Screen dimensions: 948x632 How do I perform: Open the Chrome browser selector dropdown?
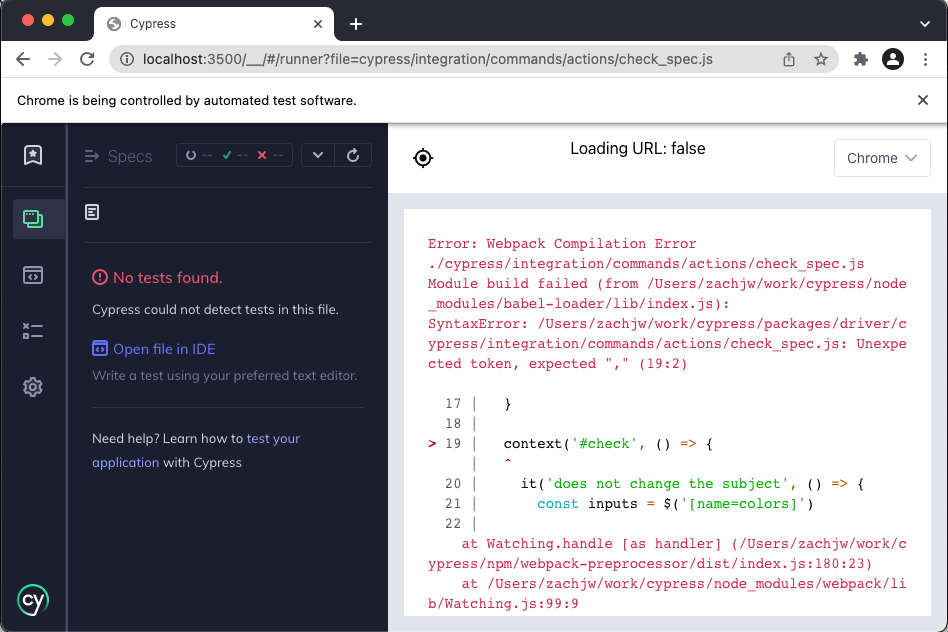click(x=882, y=158)
